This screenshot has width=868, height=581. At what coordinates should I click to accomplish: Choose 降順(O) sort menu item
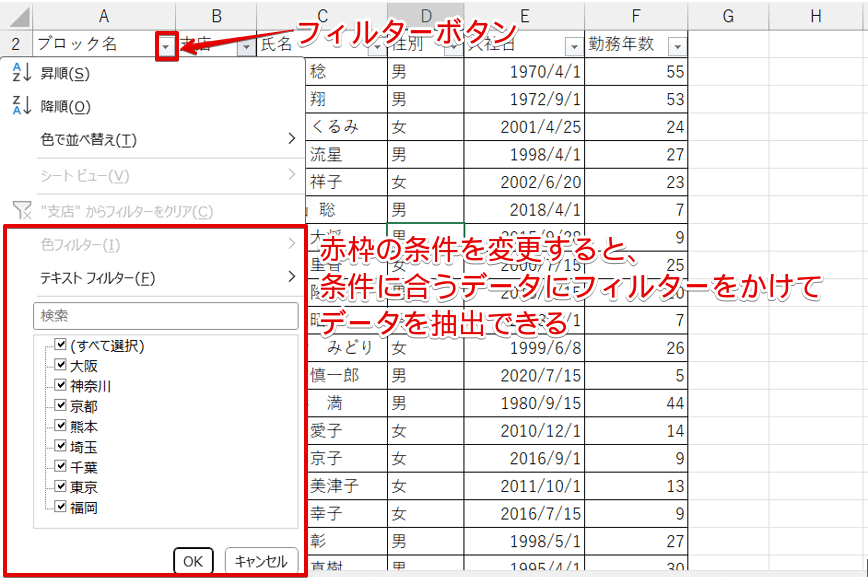[x=66, y=106]
